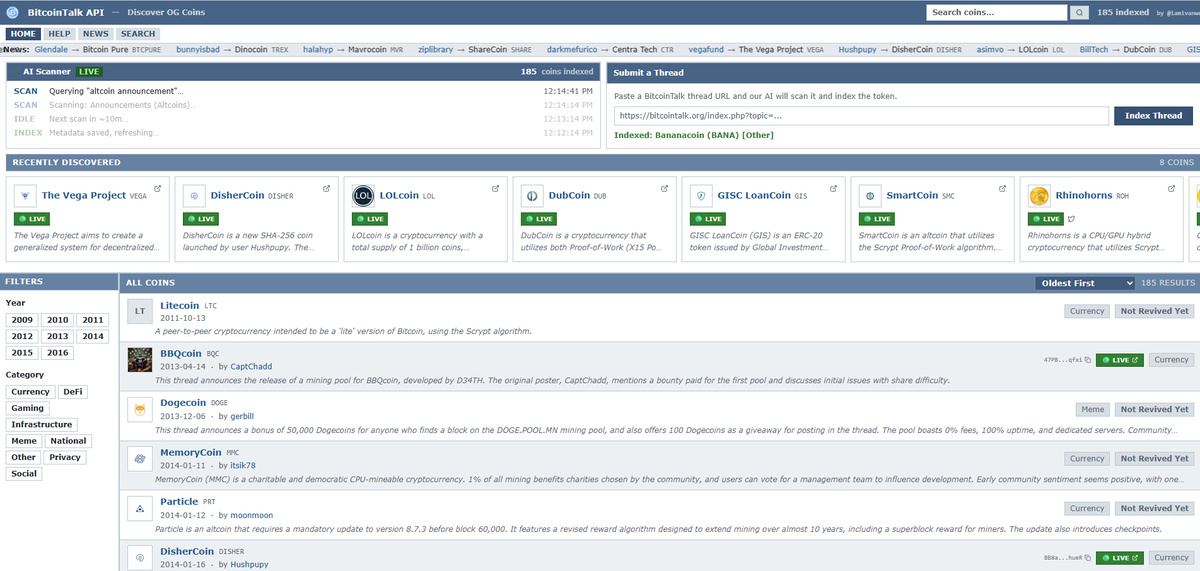
Task: Toggle the 2016 year filter
Action: click(57, 353)
